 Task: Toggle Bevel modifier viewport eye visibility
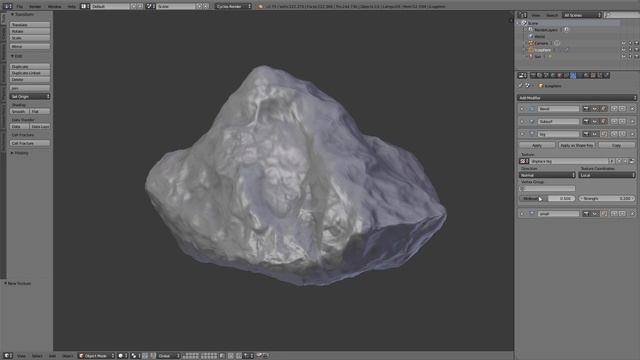[x=595, y=109]
